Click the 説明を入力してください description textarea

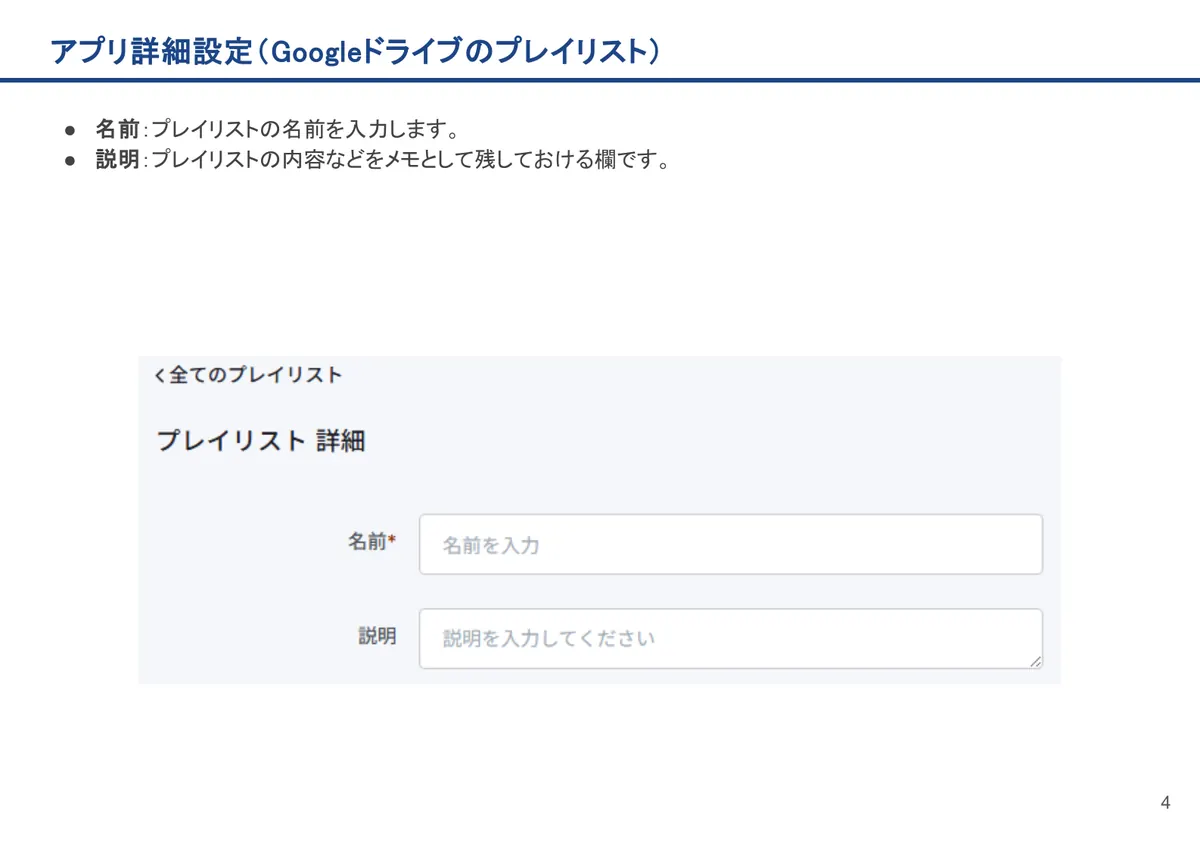point(731,638)
